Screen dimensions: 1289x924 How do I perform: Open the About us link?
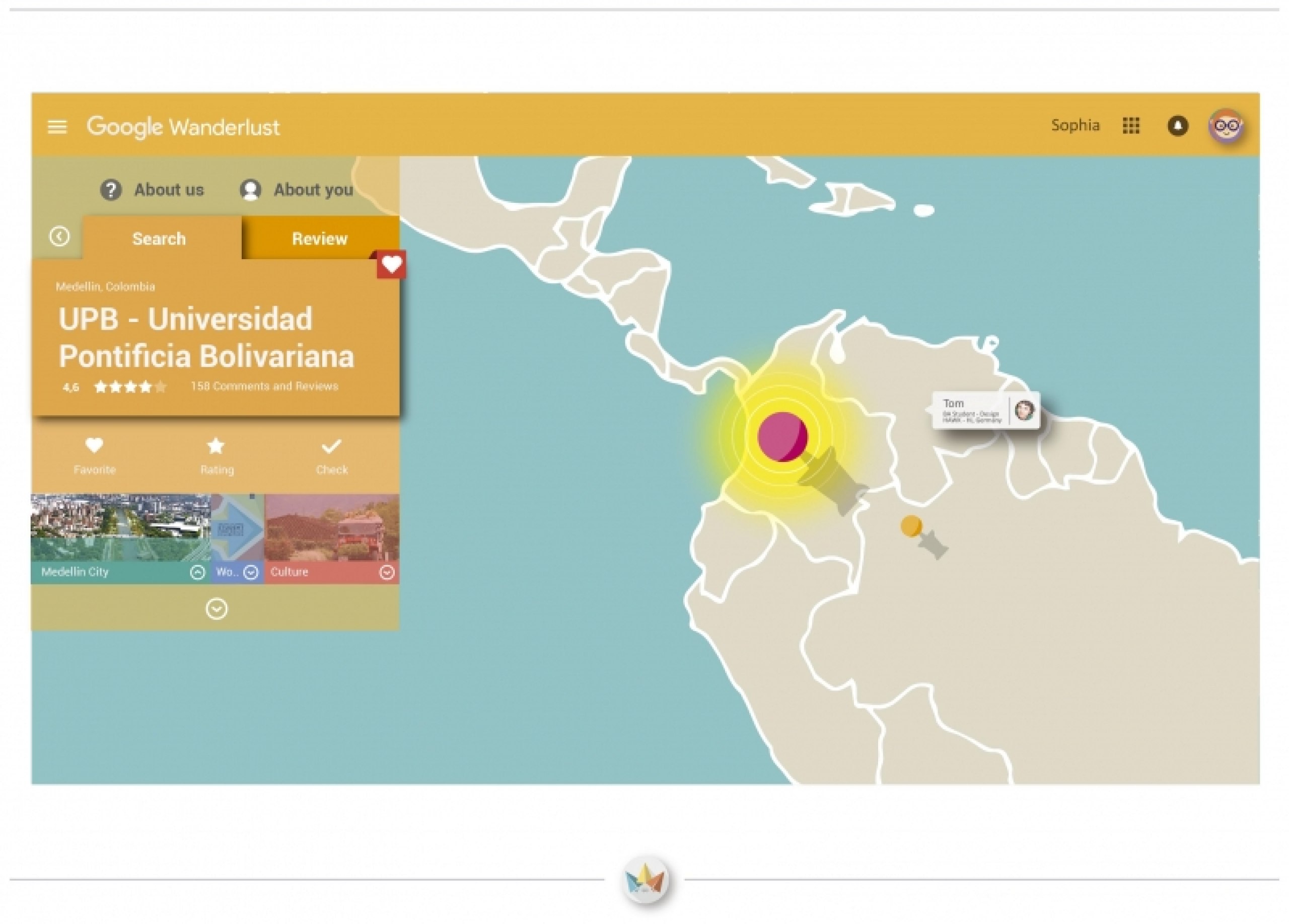[x=169, y=190]
